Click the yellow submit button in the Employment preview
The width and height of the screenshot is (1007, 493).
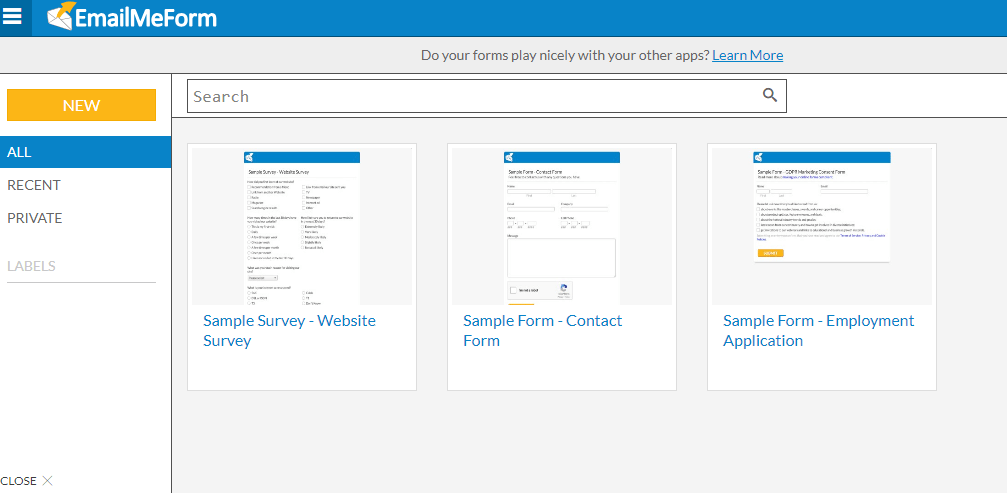(x=770, y=253)
